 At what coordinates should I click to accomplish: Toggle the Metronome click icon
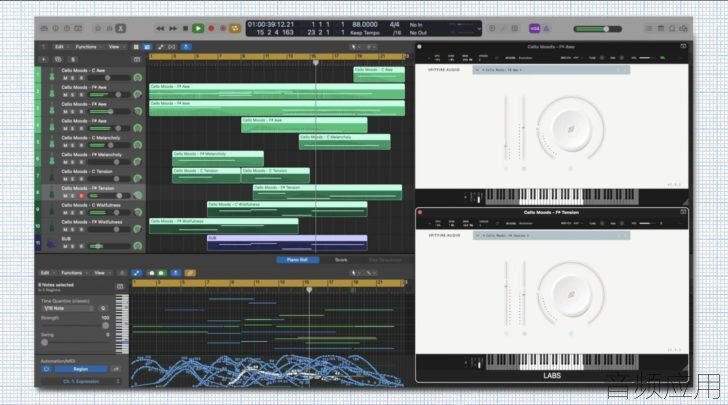click(546, 28)
